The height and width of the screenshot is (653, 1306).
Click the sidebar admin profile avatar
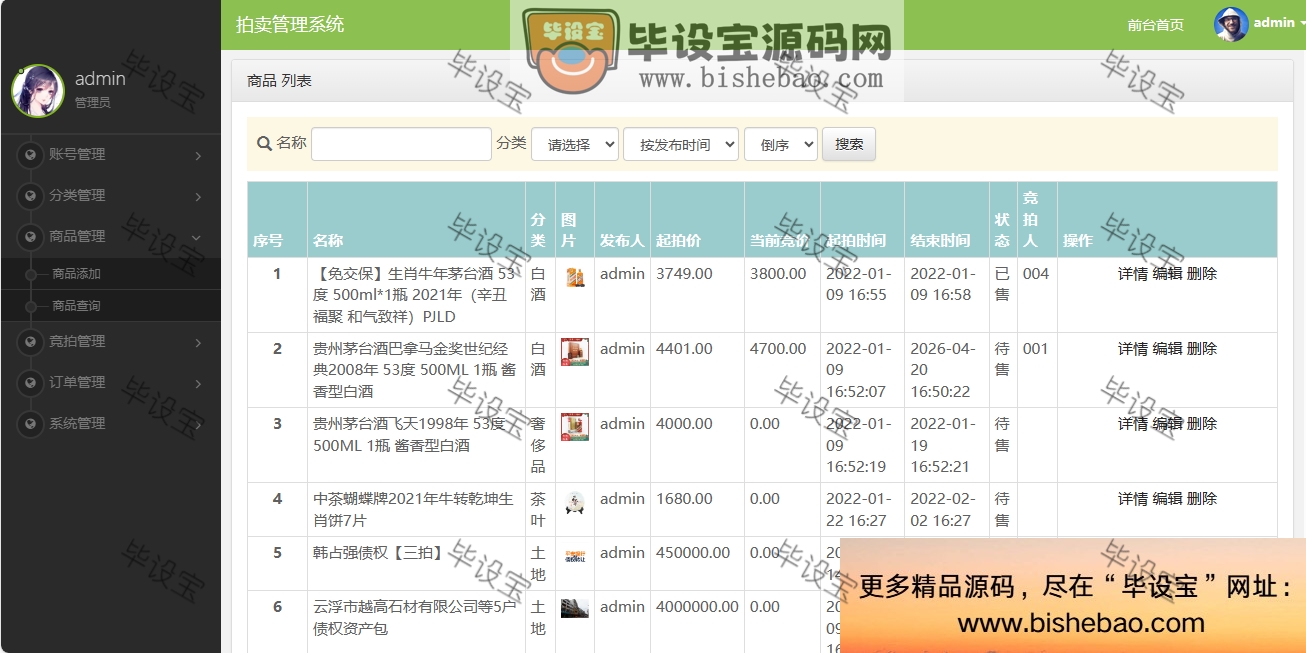click(38, 90)
